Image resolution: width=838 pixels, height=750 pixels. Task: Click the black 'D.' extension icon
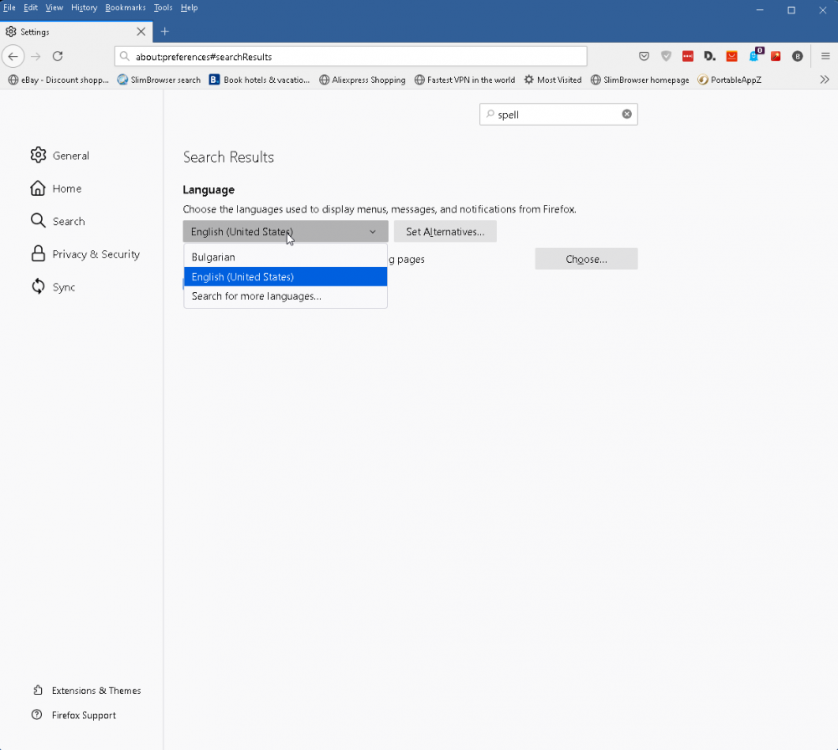(710, 56)
